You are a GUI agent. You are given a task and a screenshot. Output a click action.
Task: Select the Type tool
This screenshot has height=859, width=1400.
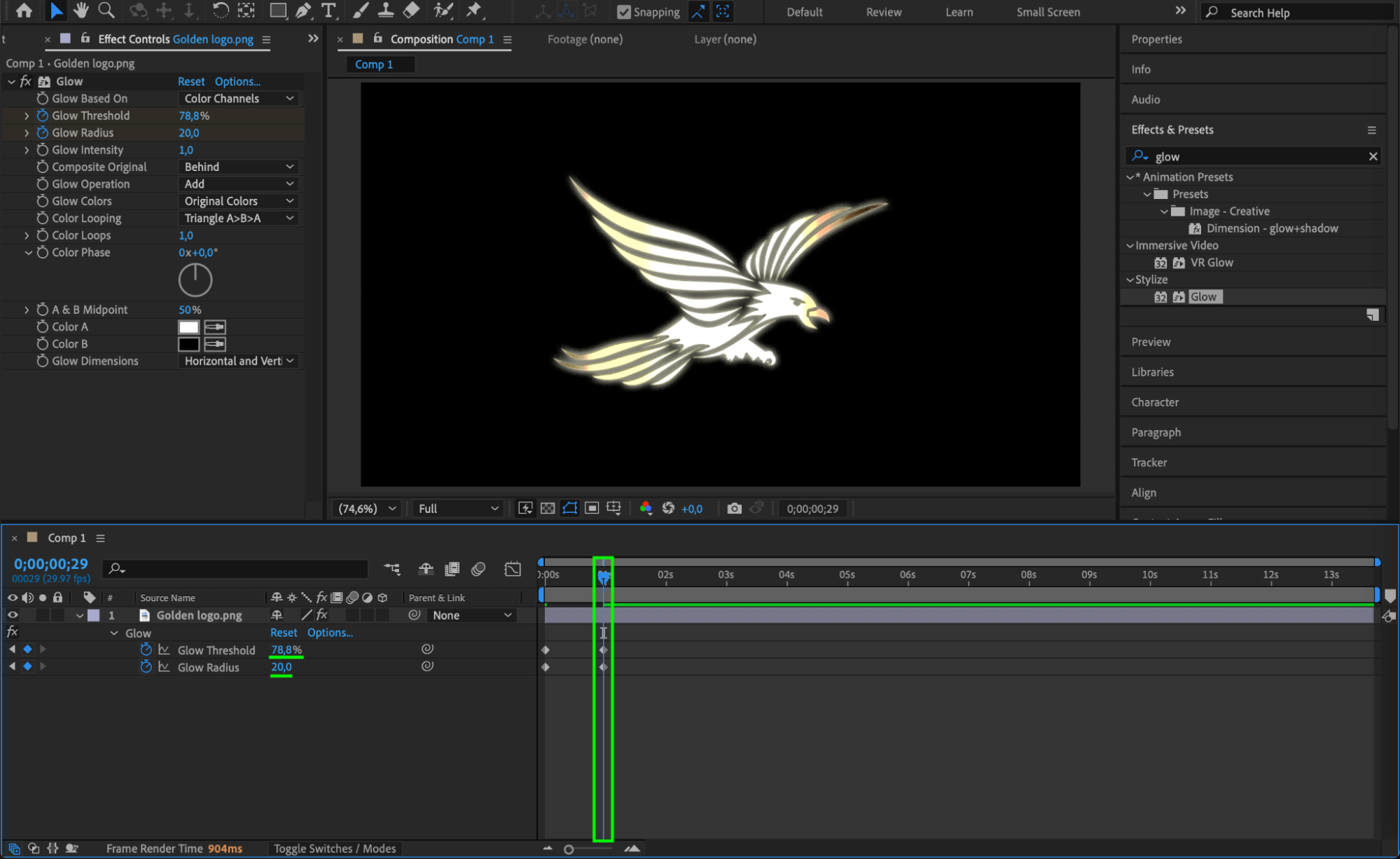pyautogui.click(x=328, y=11)
